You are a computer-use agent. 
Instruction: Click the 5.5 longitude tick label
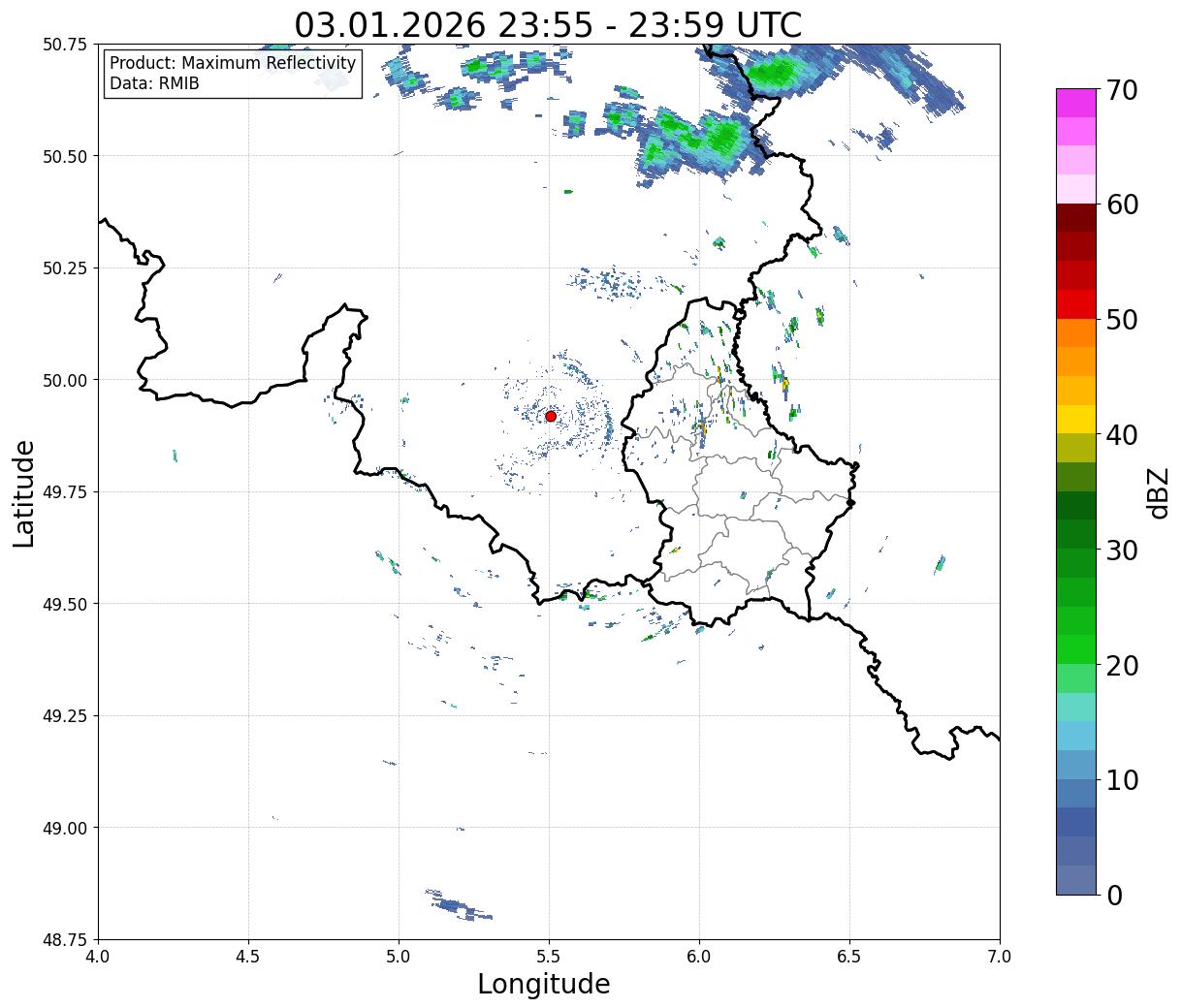tap(549, 956)
